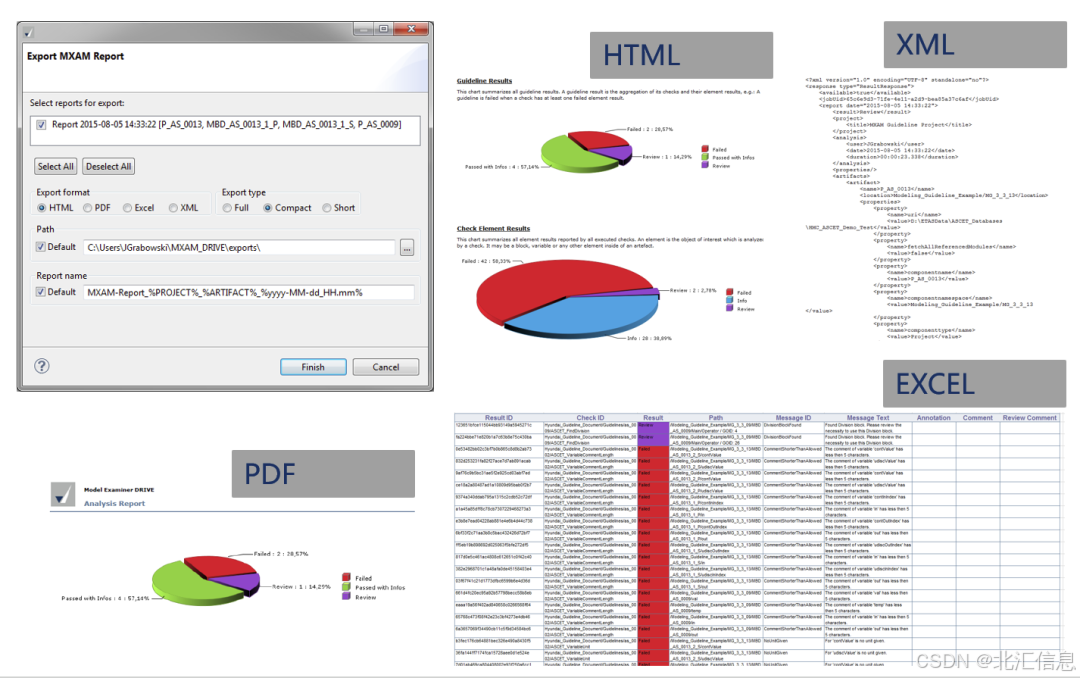Toggle the Default checkbox under Path
The width and height of the screenshot is (1080, 678).
pyautogui.click(x=41, y=247)
